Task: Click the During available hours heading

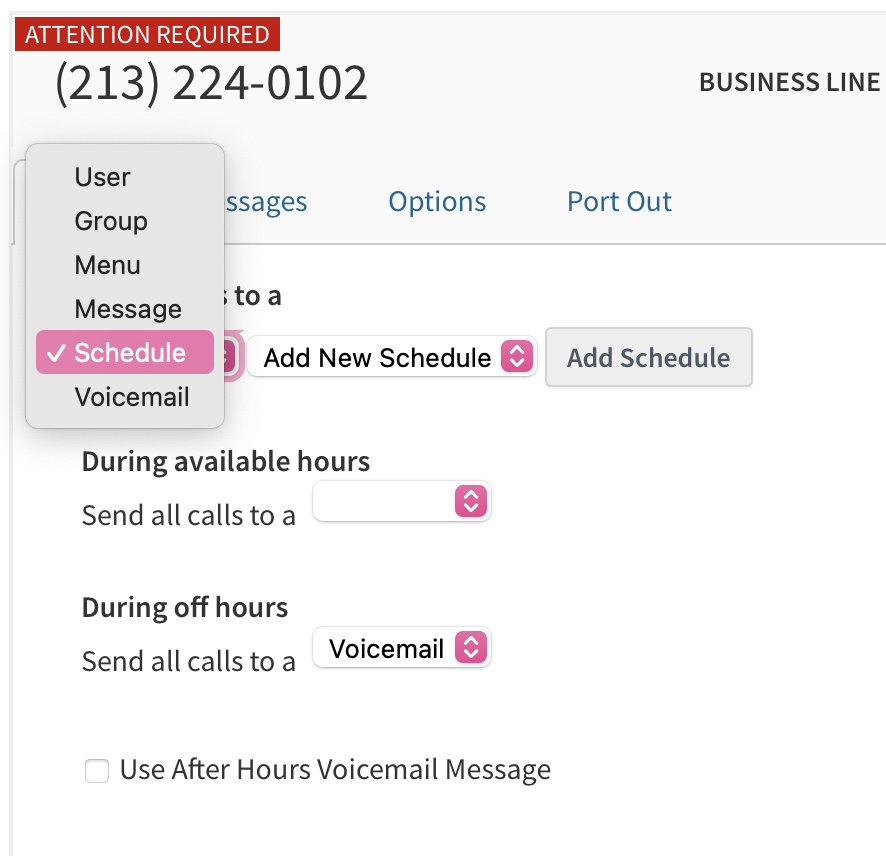Action: pos(226,462)
